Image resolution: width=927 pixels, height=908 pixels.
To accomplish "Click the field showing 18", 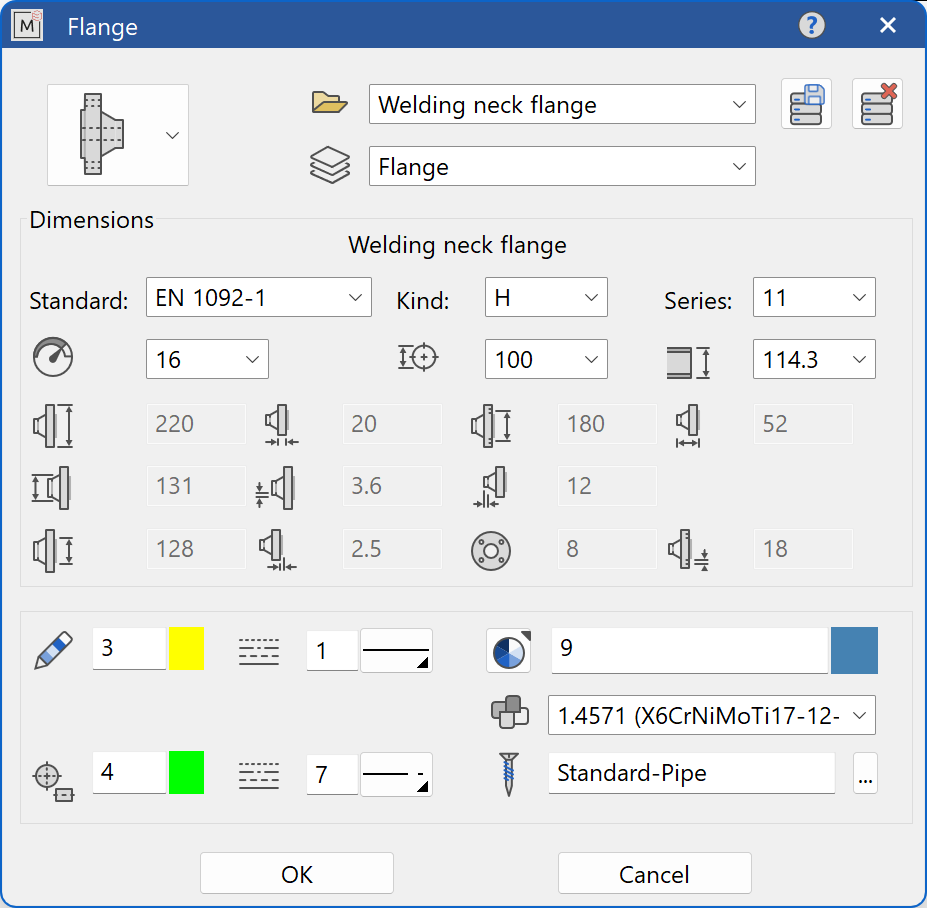I will click(x=803, y=549).
